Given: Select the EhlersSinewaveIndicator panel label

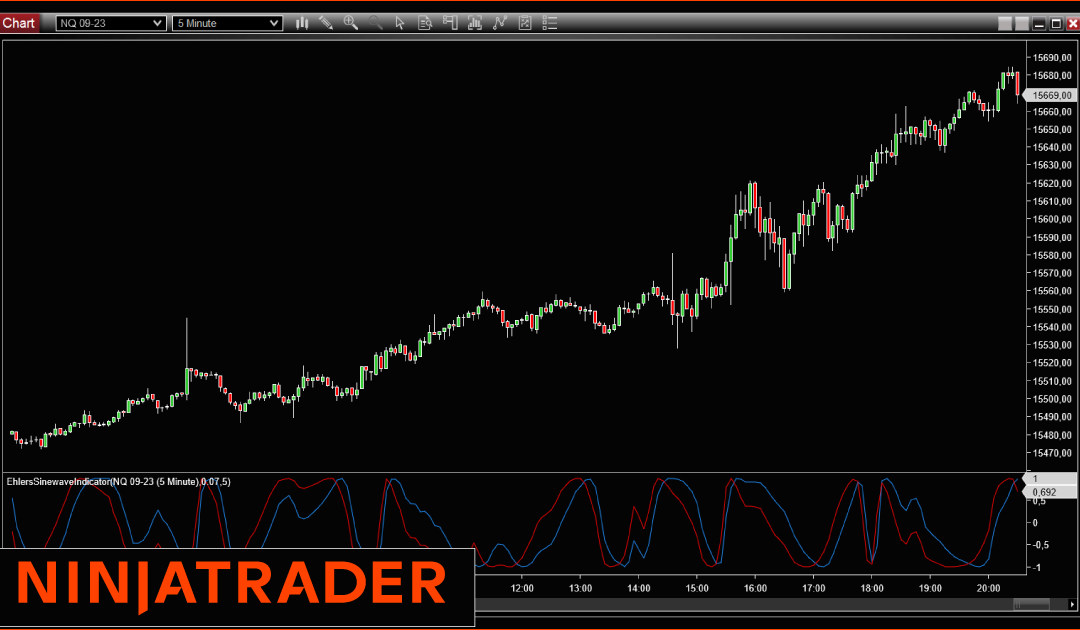Looking at the screenshot, I should 118,481.
